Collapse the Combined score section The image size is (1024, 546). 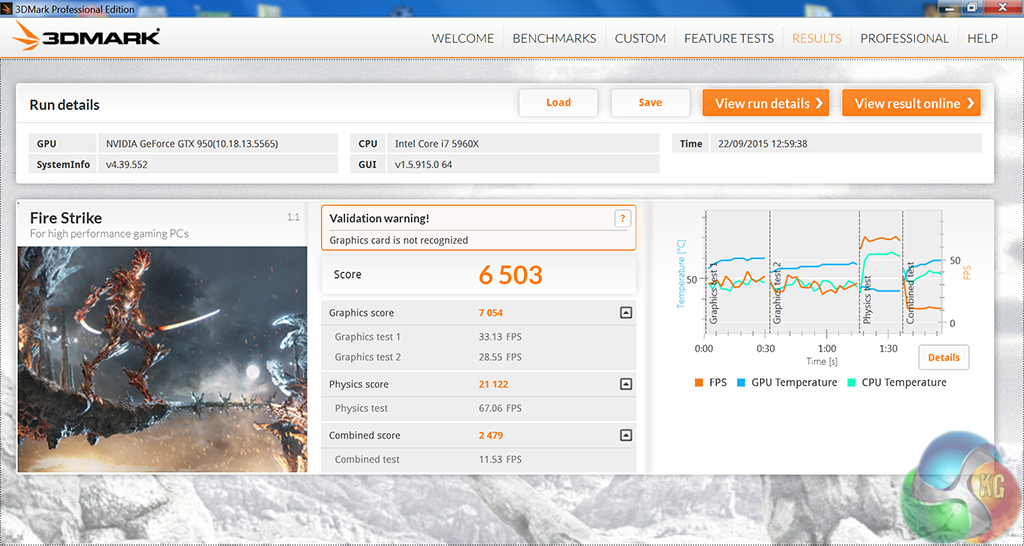(x=626, y=435)
